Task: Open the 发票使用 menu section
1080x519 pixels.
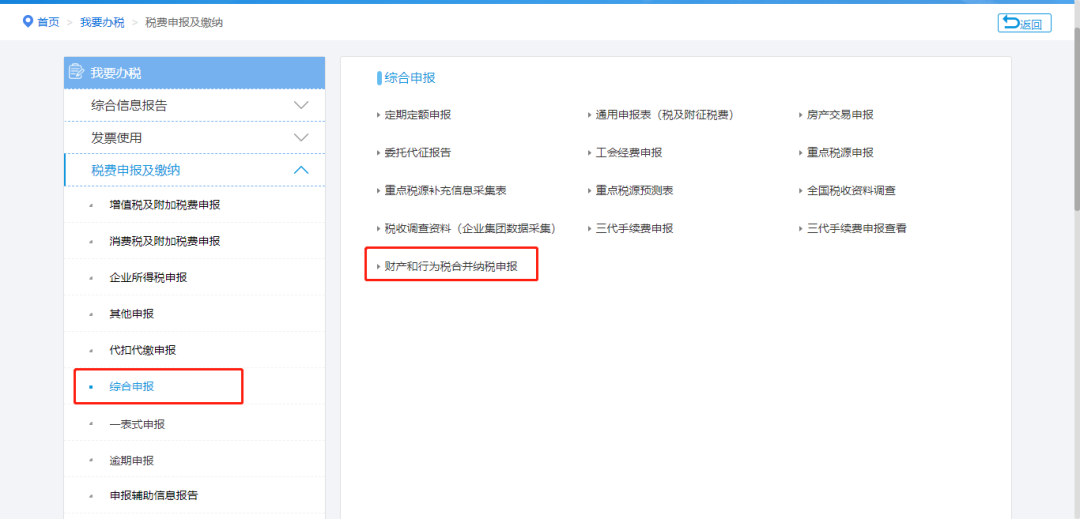Action: (194, 138)
